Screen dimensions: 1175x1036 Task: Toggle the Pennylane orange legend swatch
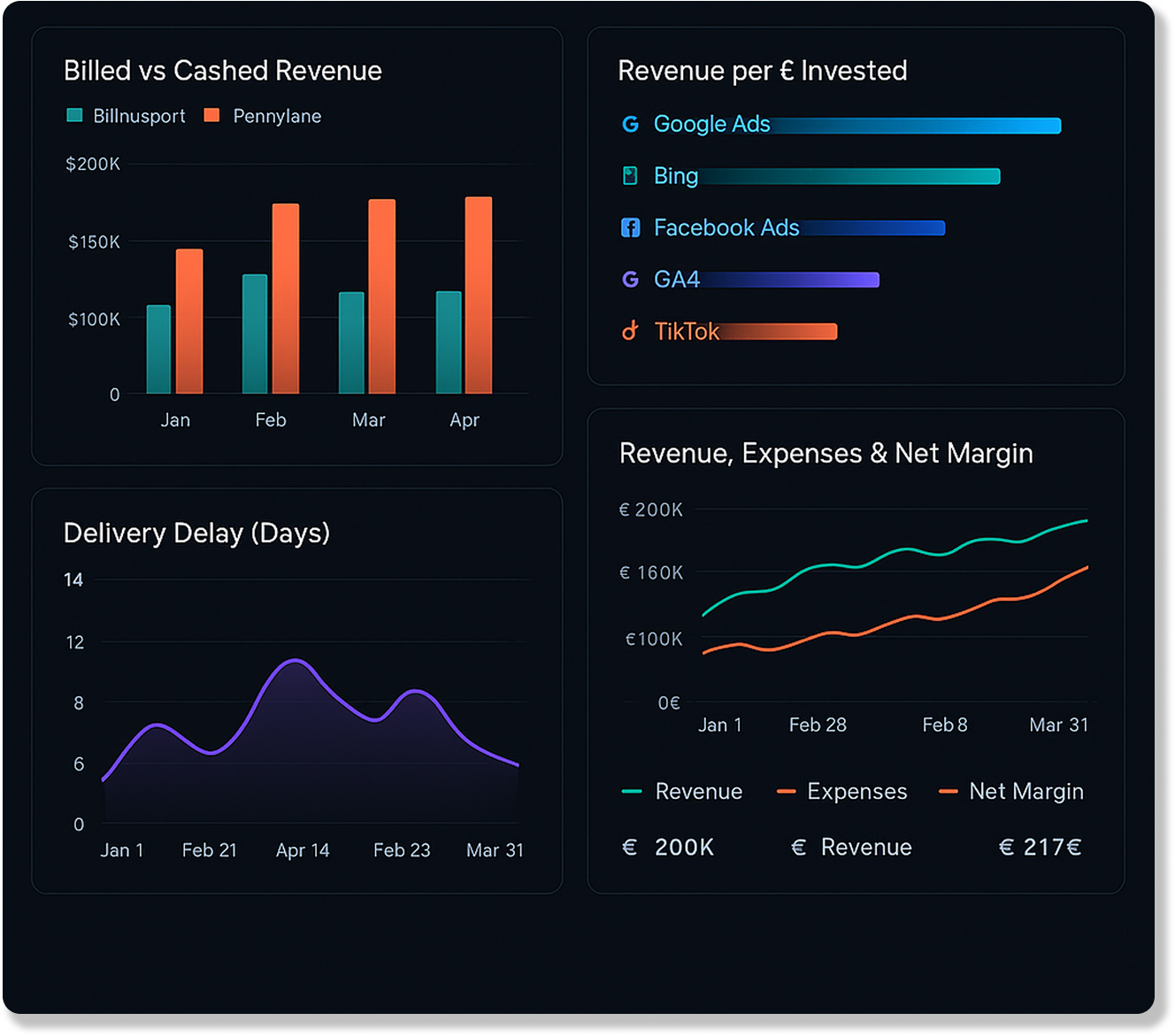point(211,115)
